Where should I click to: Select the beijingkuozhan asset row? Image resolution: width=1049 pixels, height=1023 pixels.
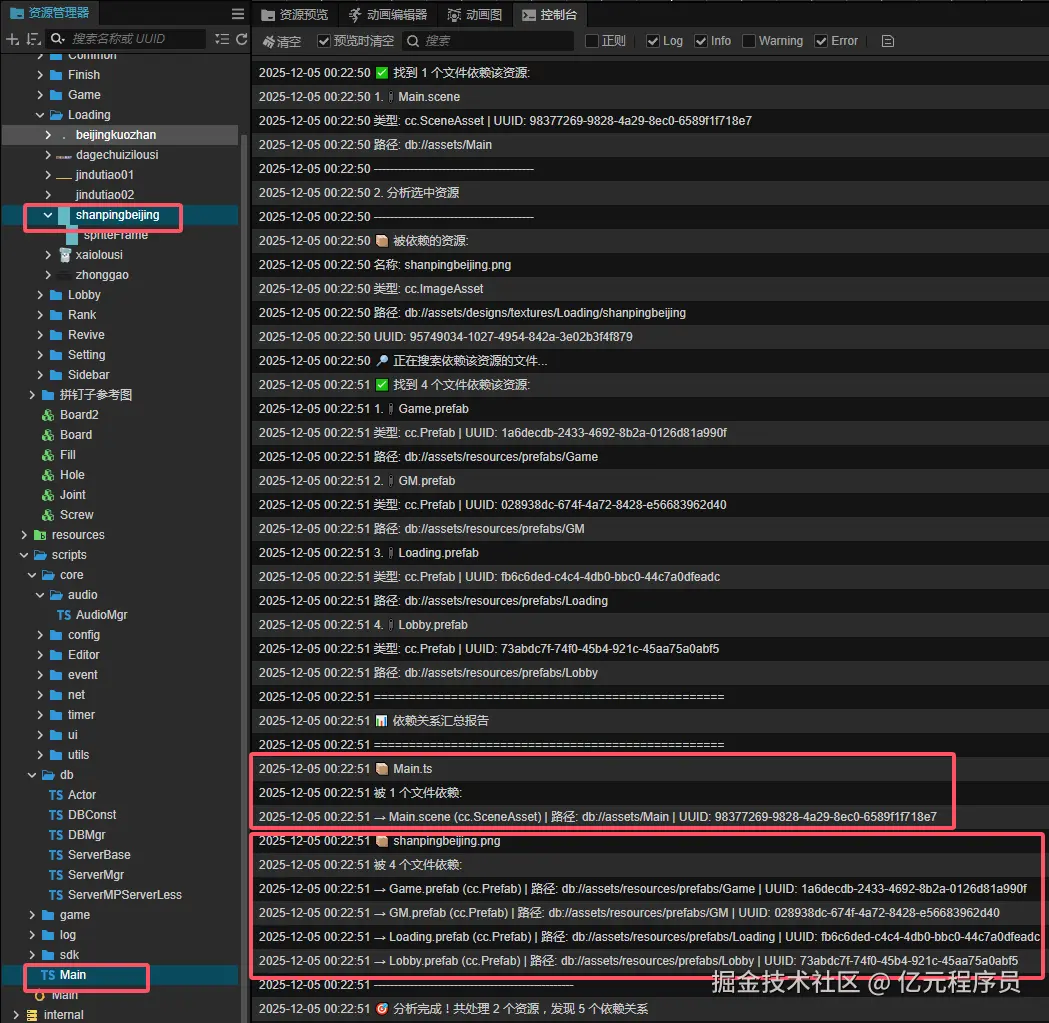(x=120, y=135)
